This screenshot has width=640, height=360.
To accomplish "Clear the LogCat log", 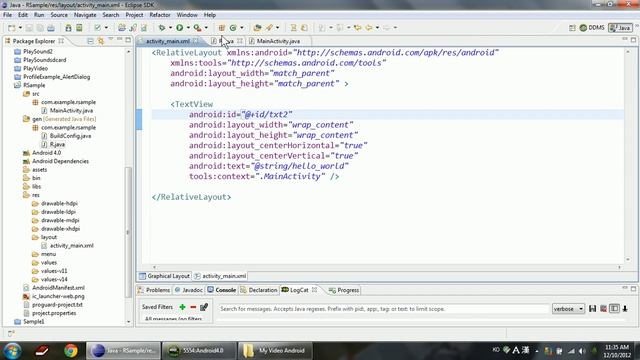I will (x=603, y=309).
